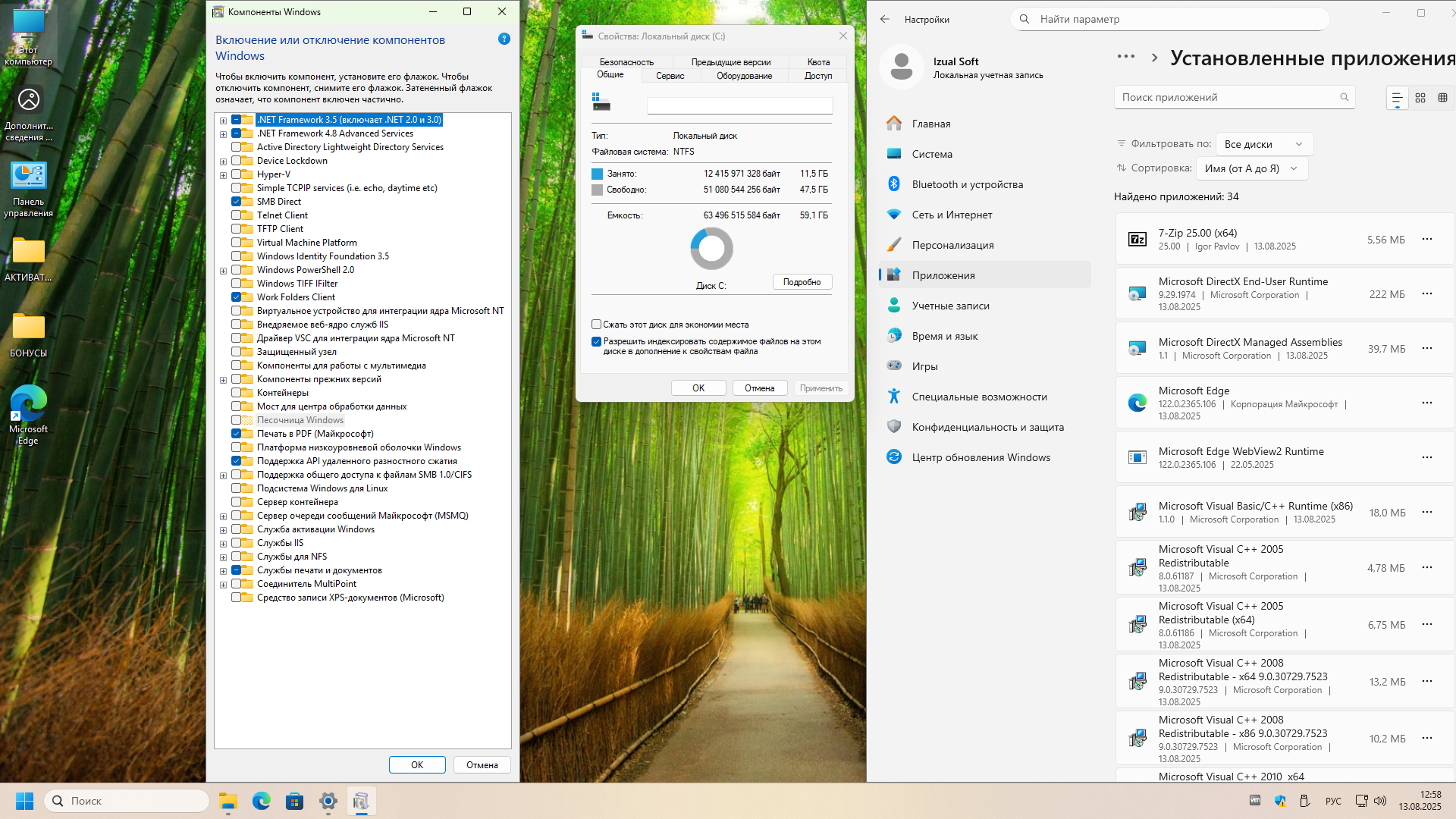Image resolution: width=1456 pixels, height=819 pixels.
Task: Toggle .NET Framework 3.5 checkbox
Action: tap(236, 120)
